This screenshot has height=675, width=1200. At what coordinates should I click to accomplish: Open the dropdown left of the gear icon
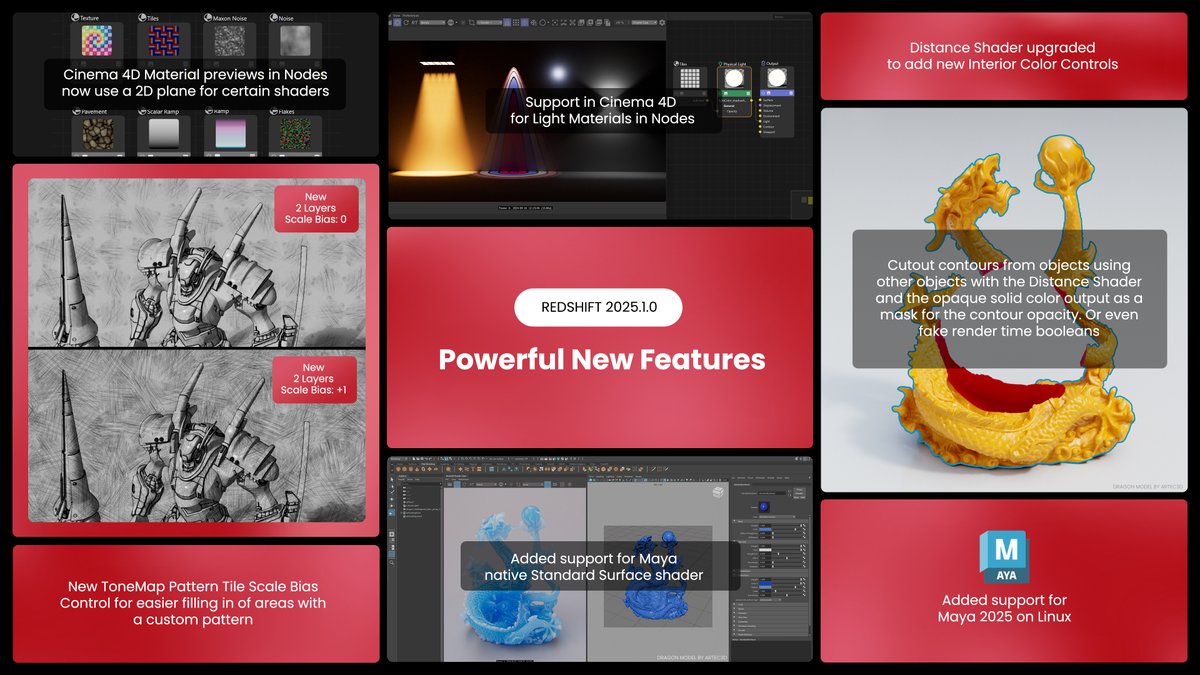point(644,22)
